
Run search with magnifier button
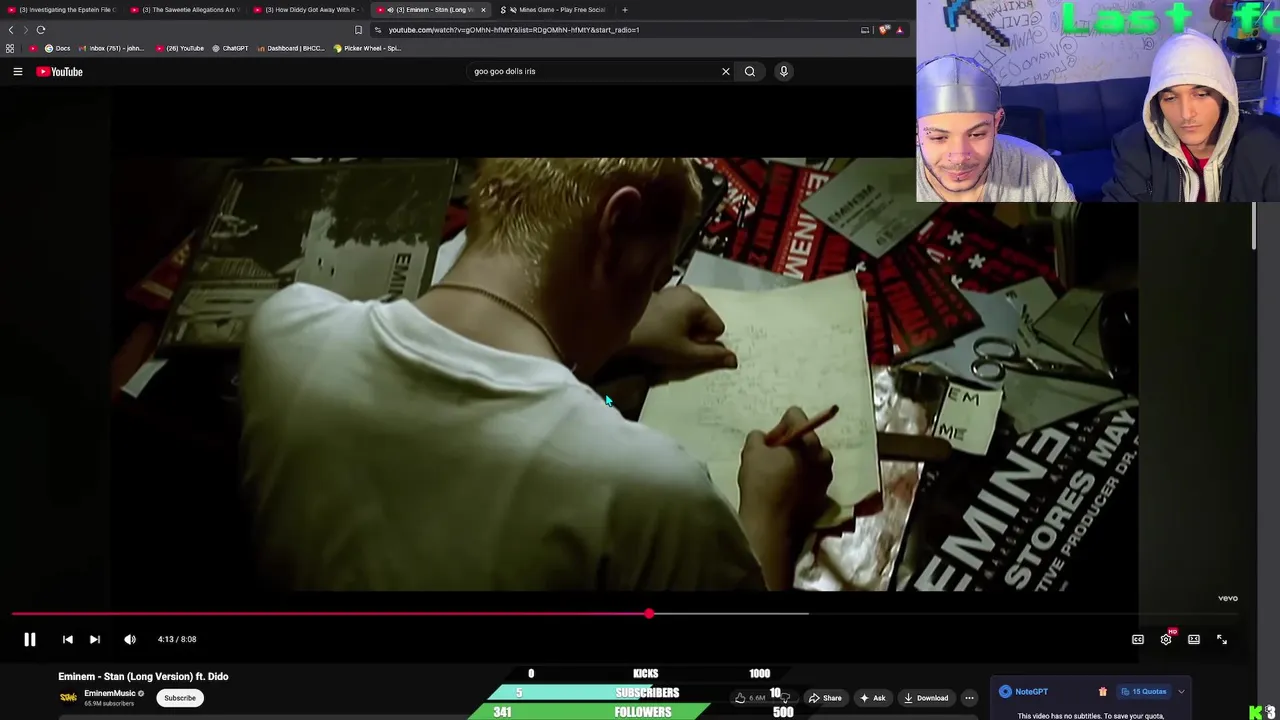[x=750, y=71]
